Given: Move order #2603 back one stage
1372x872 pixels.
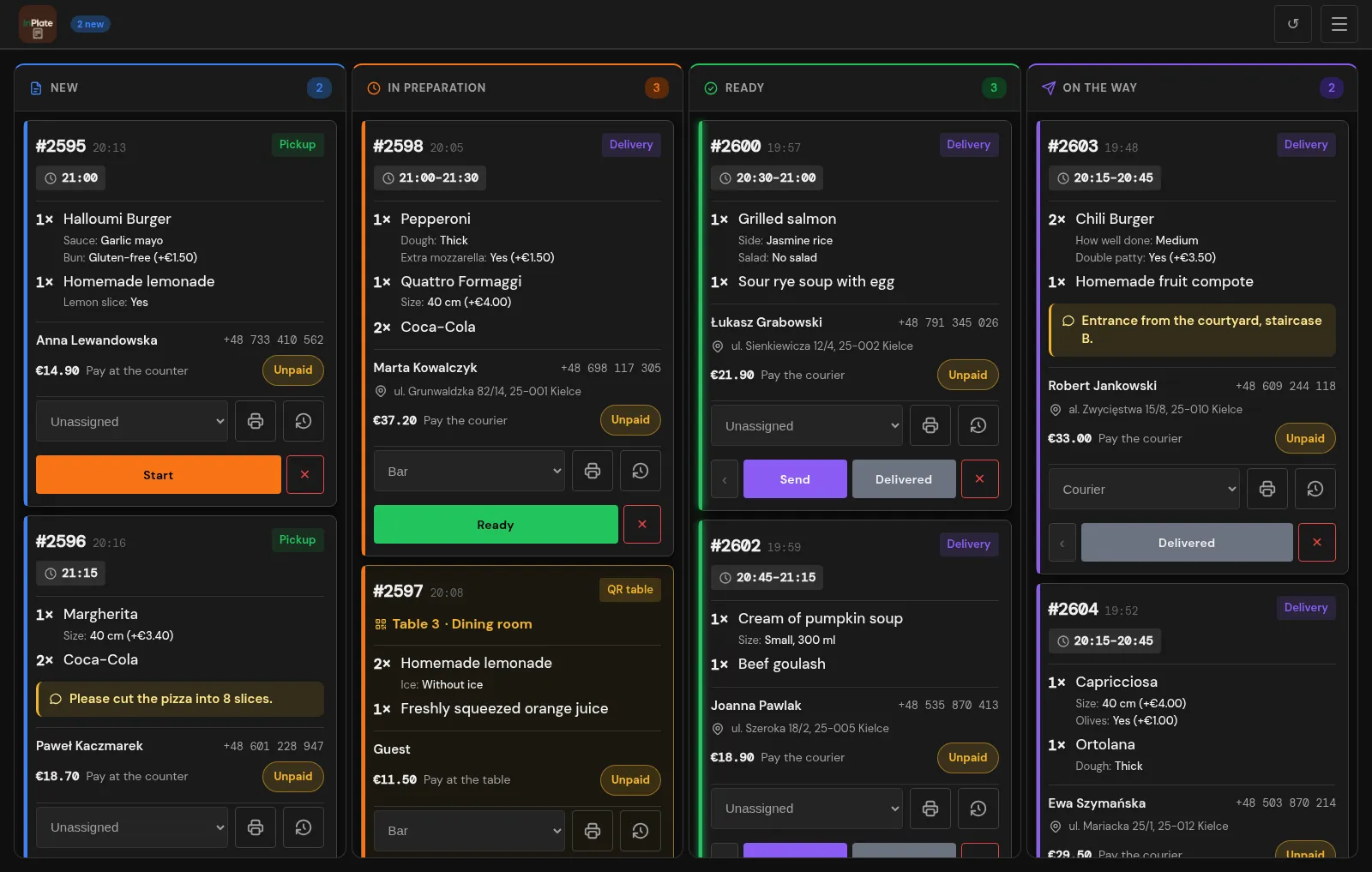Looking at the screenshot, I should (x=1062, y=542).
